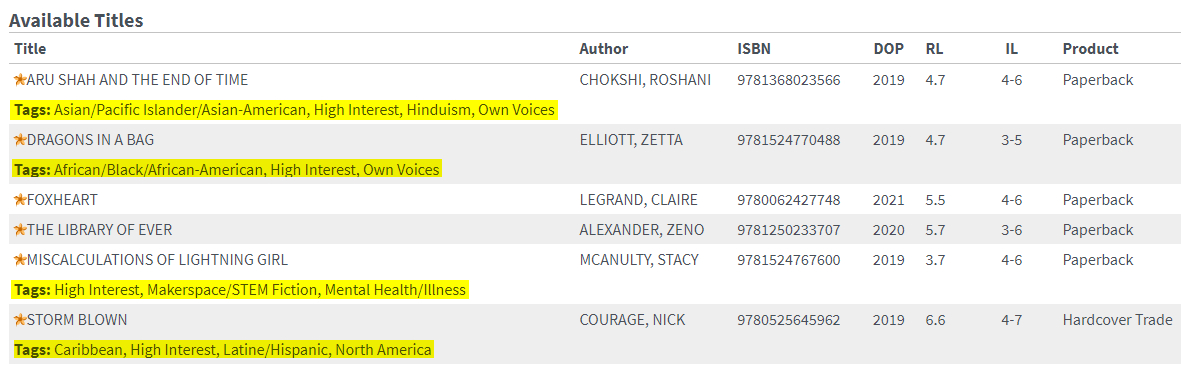Open THE LIBRARY OF EVER entry

104,230
